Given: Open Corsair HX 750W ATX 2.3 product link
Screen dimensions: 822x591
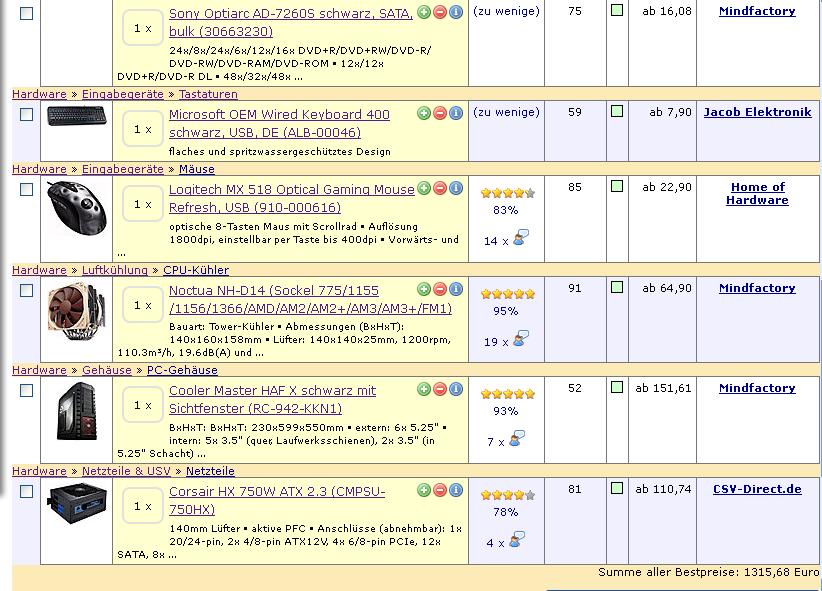Looking at the screenshot, I should pyautogui.click(x=277, y=500).
